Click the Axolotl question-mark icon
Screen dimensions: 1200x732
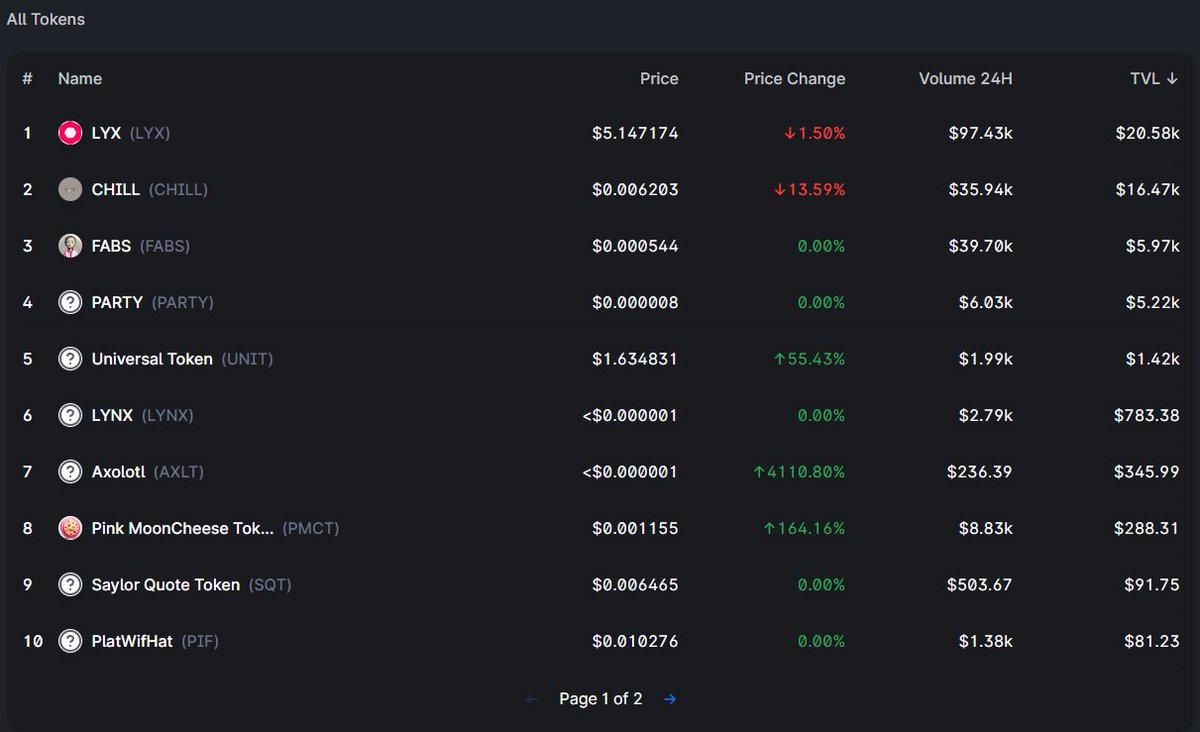[70, 472]
